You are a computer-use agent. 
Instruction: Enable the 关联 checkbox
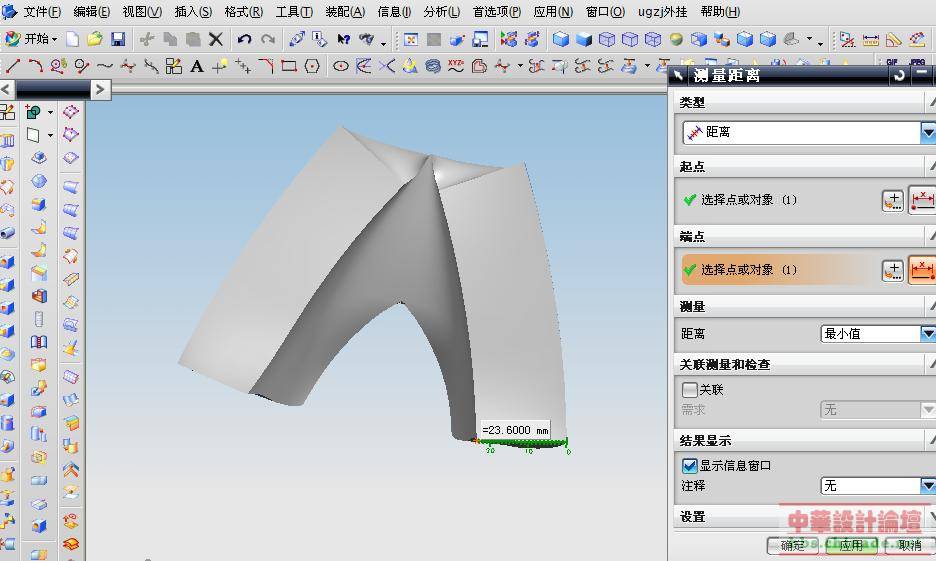690,390
